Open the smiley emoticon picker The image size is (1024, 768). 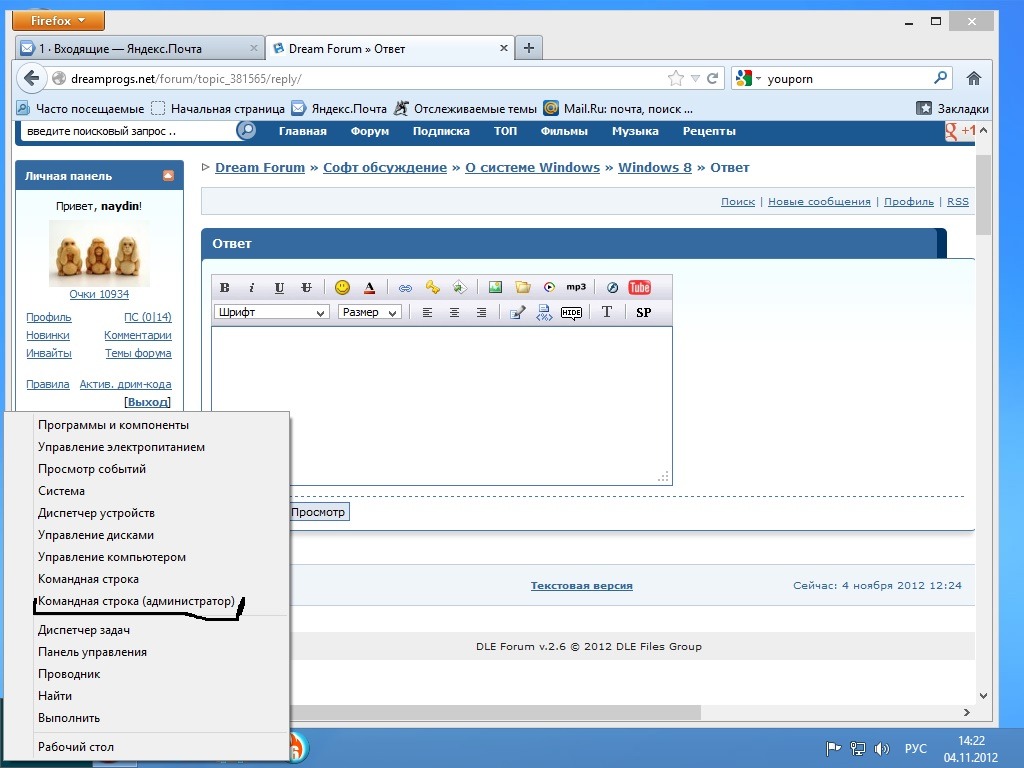click(342, 288)
